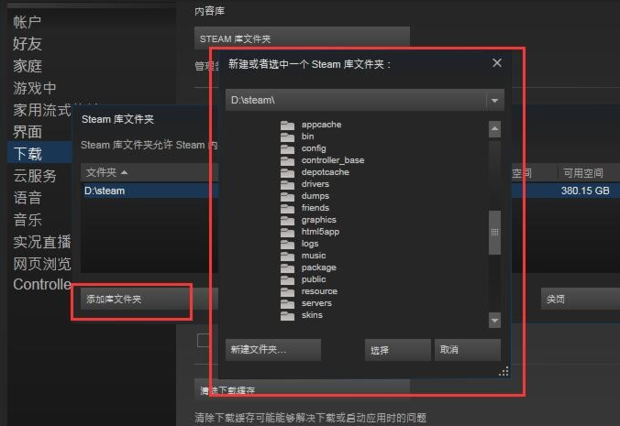Select the skins folder icon

tap(287, 316)
